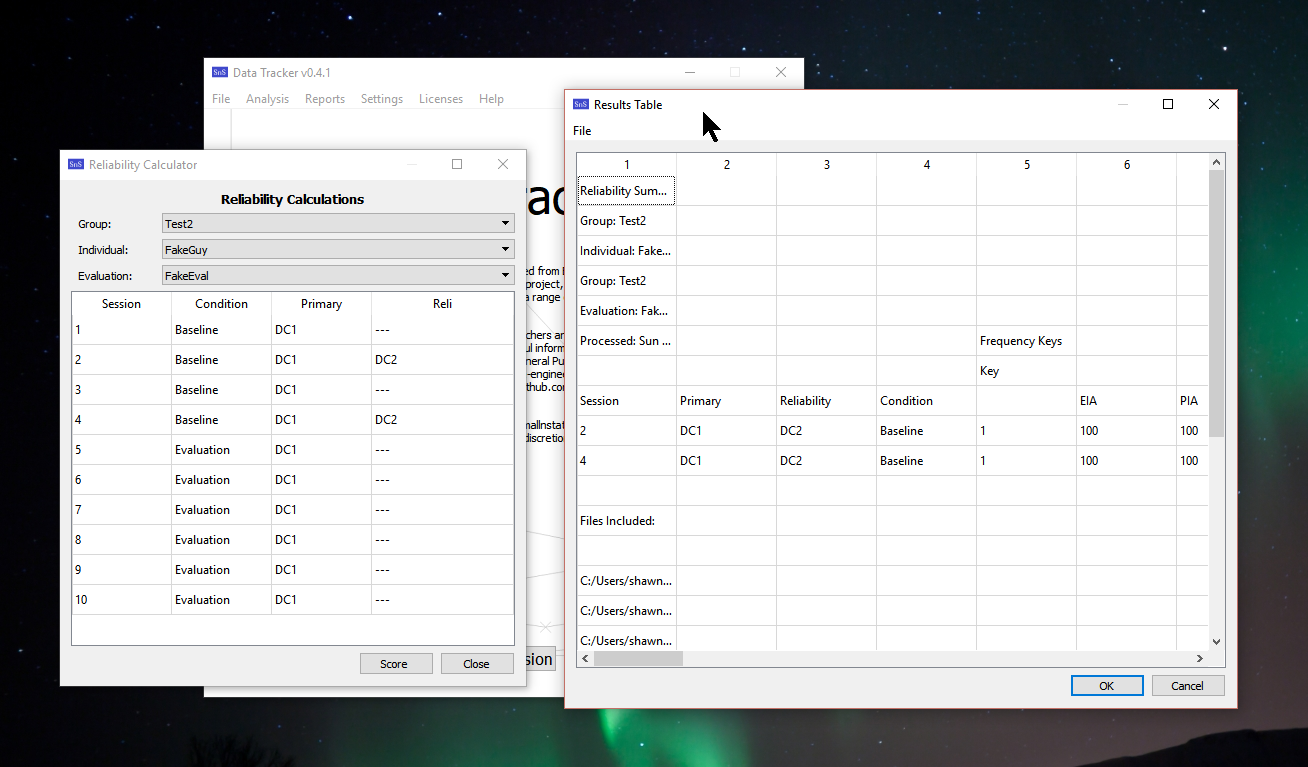1308x767 pixels.
Task: Open the Analysis menu in Data Tracker
Action: [x=267, y=99]
